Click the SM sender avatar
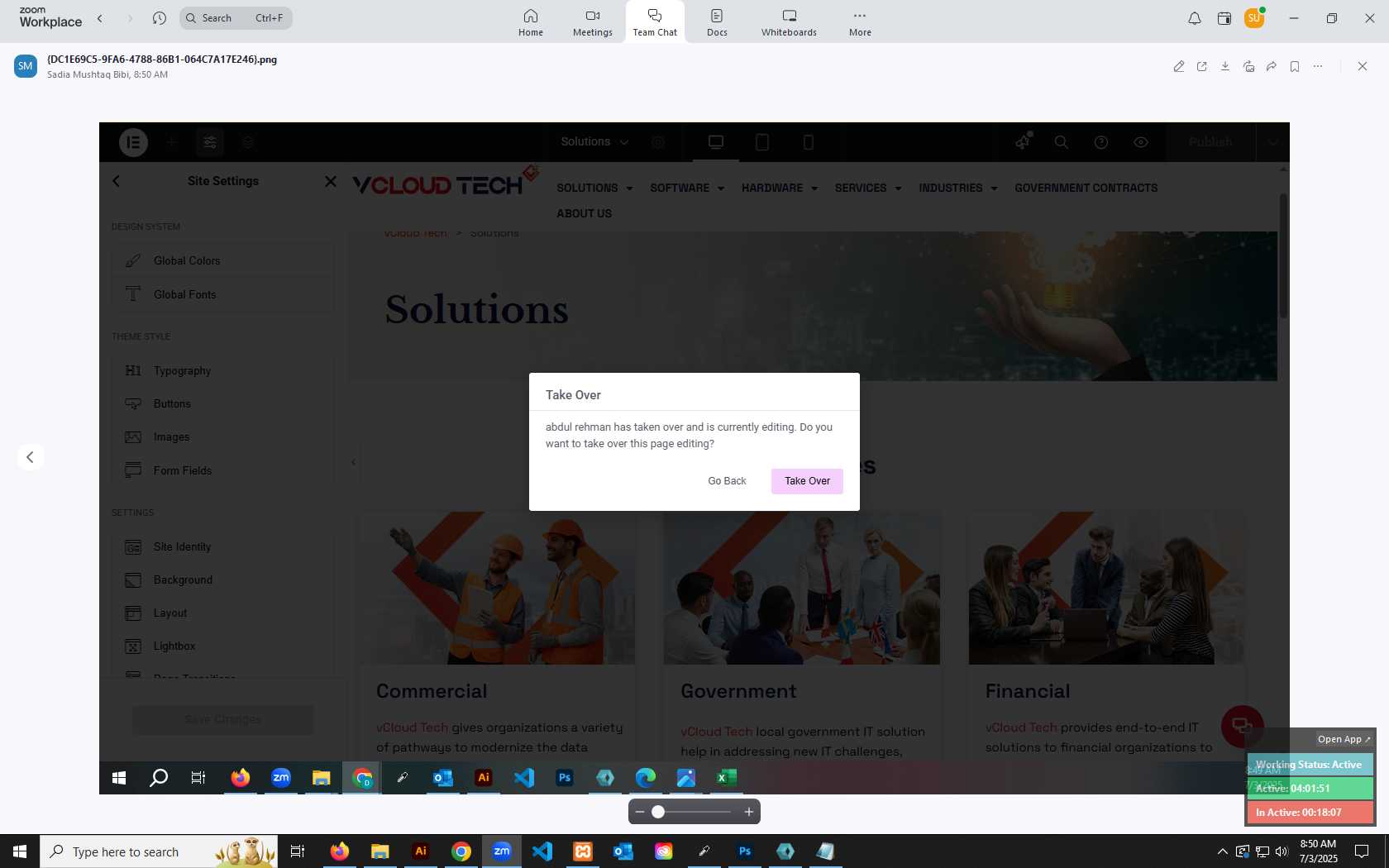 tap(26, 66)
